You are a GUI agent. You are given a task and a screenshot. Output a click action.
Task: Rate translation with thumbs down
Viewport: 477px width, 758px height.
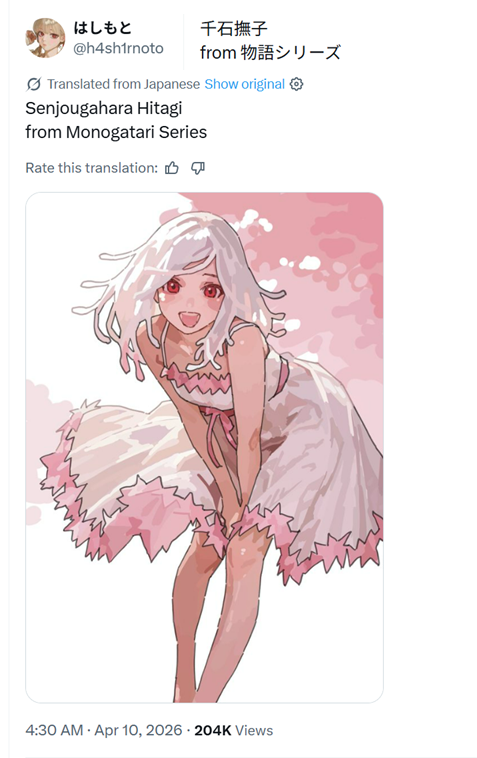(x=198, y=168)
